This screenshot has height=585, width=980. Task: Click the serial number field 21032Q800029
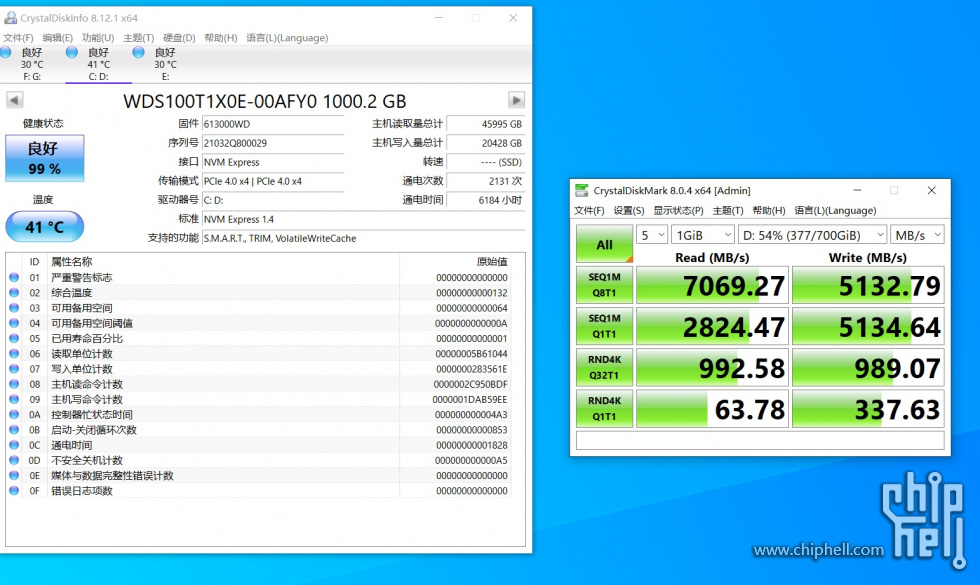[273, 143]
